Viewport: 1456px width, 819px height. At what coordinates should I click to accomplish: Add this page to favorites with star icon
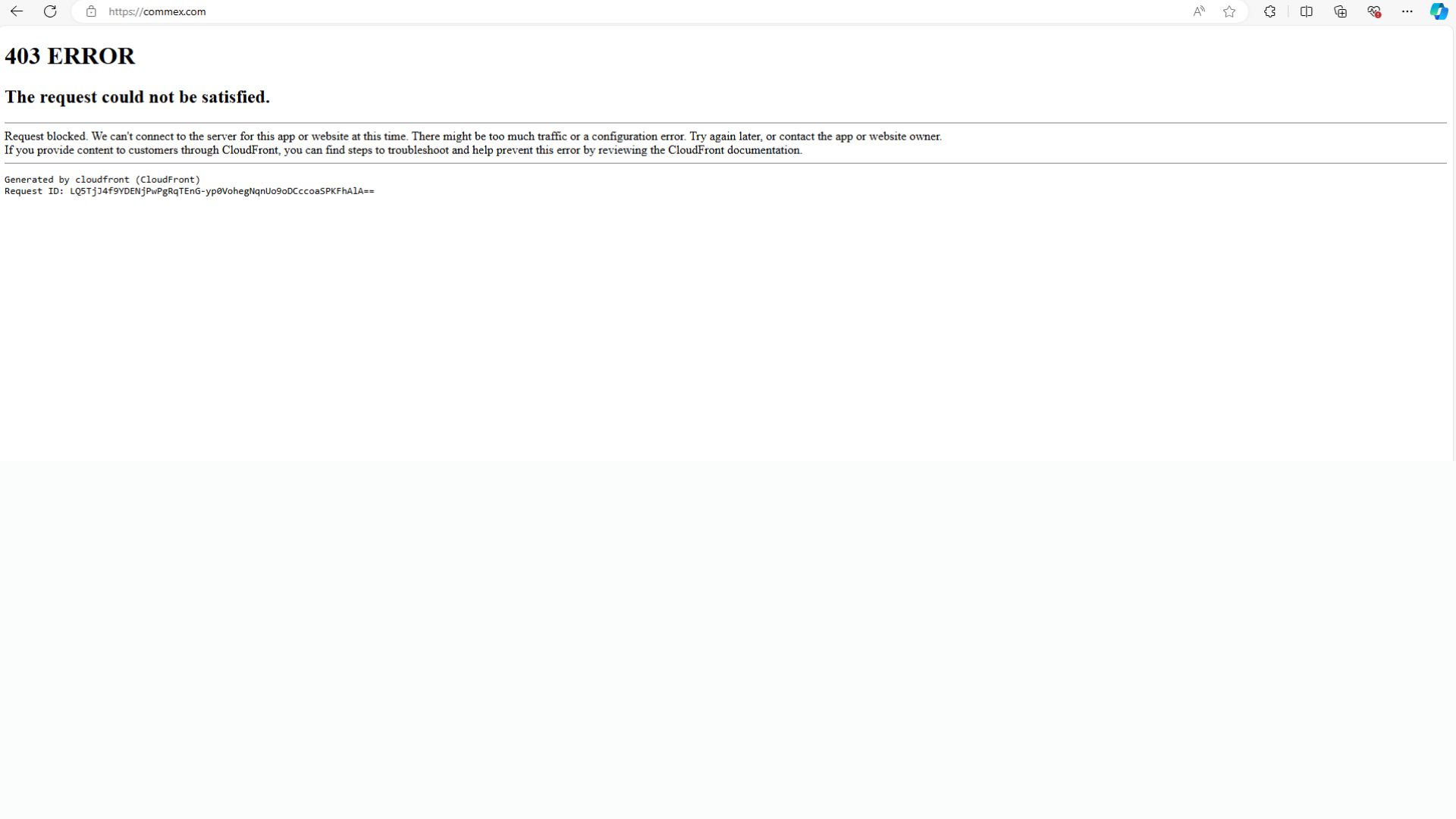tap(1229, 11)
